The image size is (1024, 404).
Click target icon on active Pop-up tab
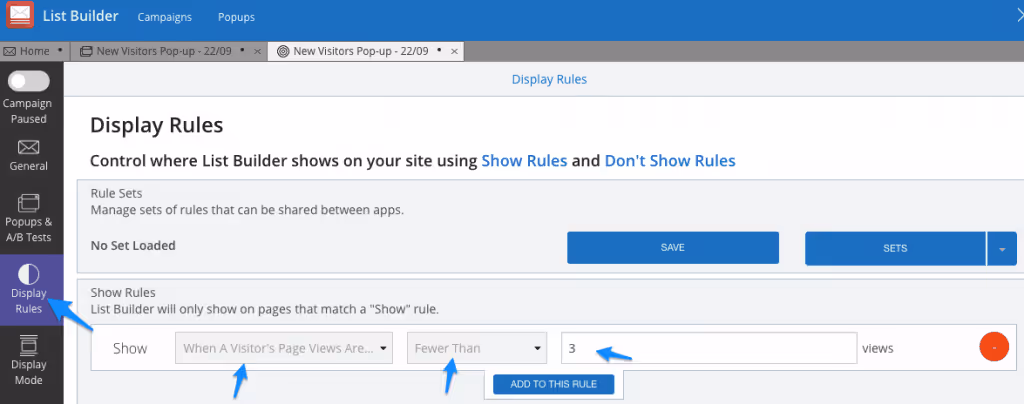(283, 52)
